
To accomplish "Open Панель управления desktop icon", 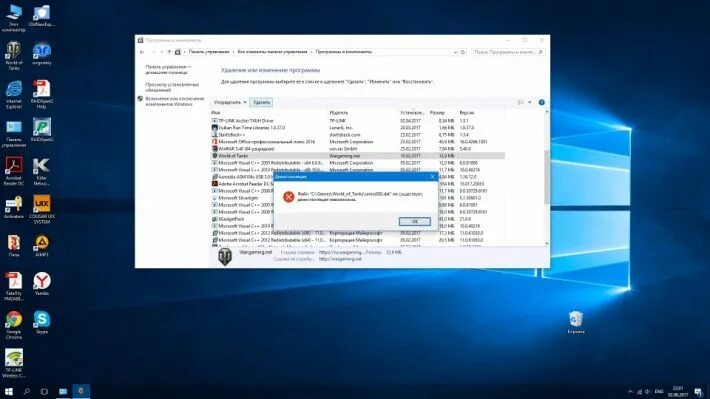I will [14, 134].
